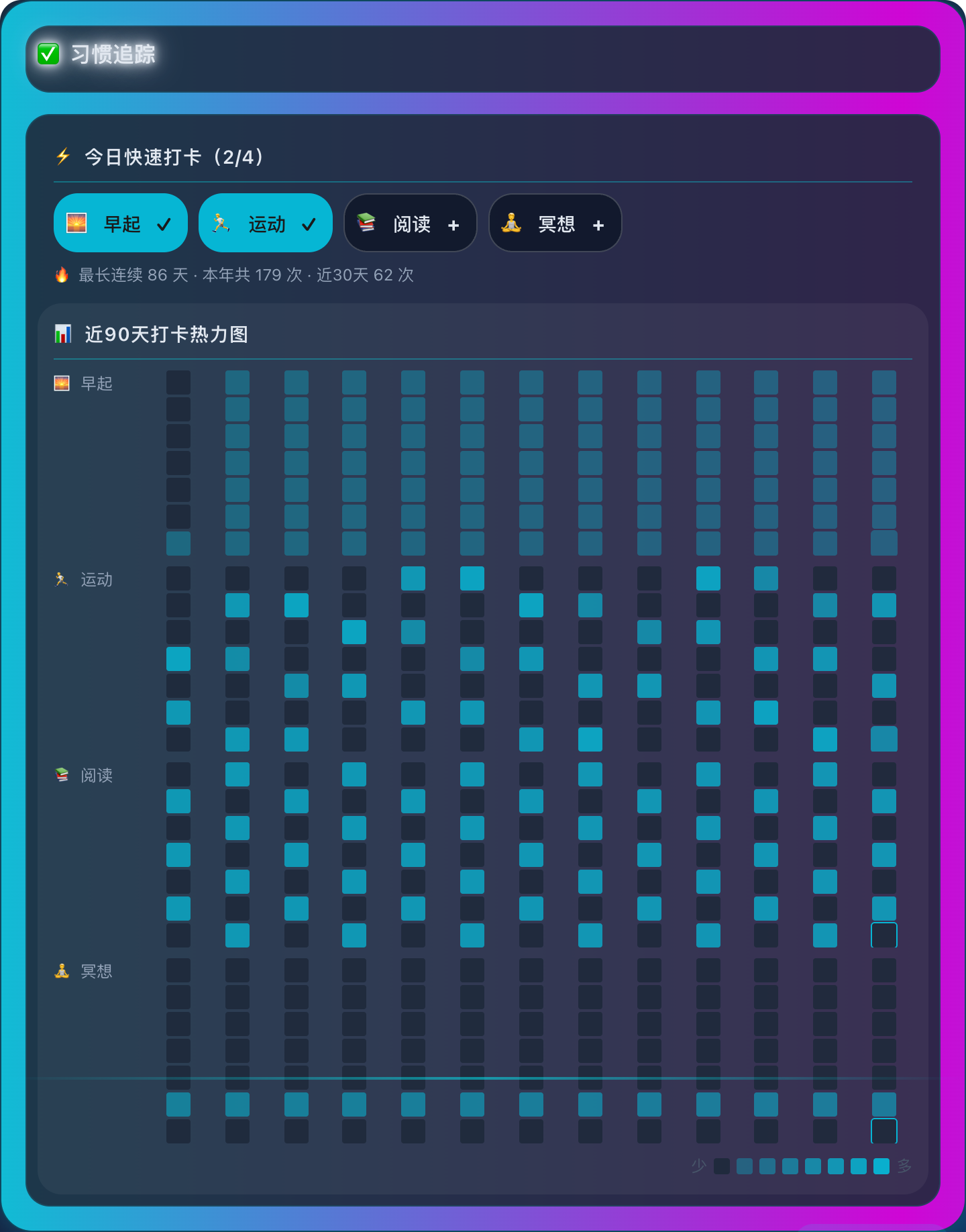Click the 早起 heatmap row label
The image size is (966, 1232).
97,383
